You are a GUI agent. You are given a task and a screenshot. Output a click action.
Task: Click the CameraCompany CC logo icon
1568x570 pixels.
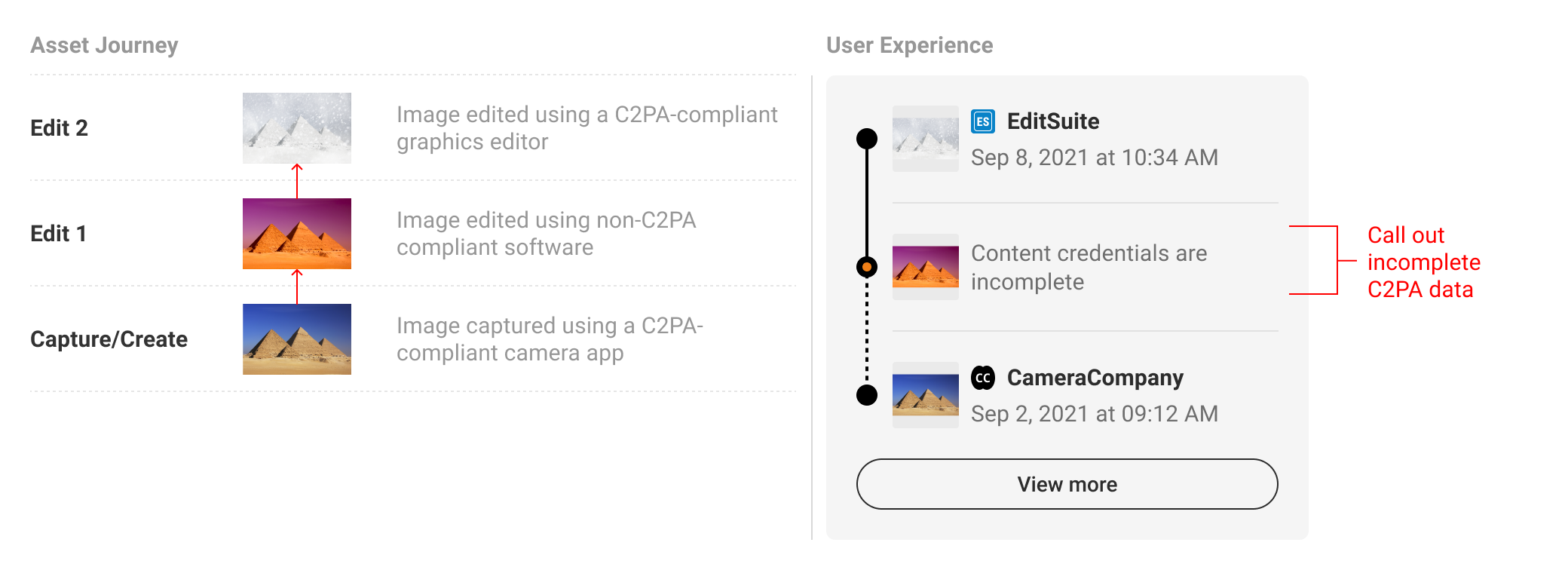pyautogui.click(x=983, y=378)
